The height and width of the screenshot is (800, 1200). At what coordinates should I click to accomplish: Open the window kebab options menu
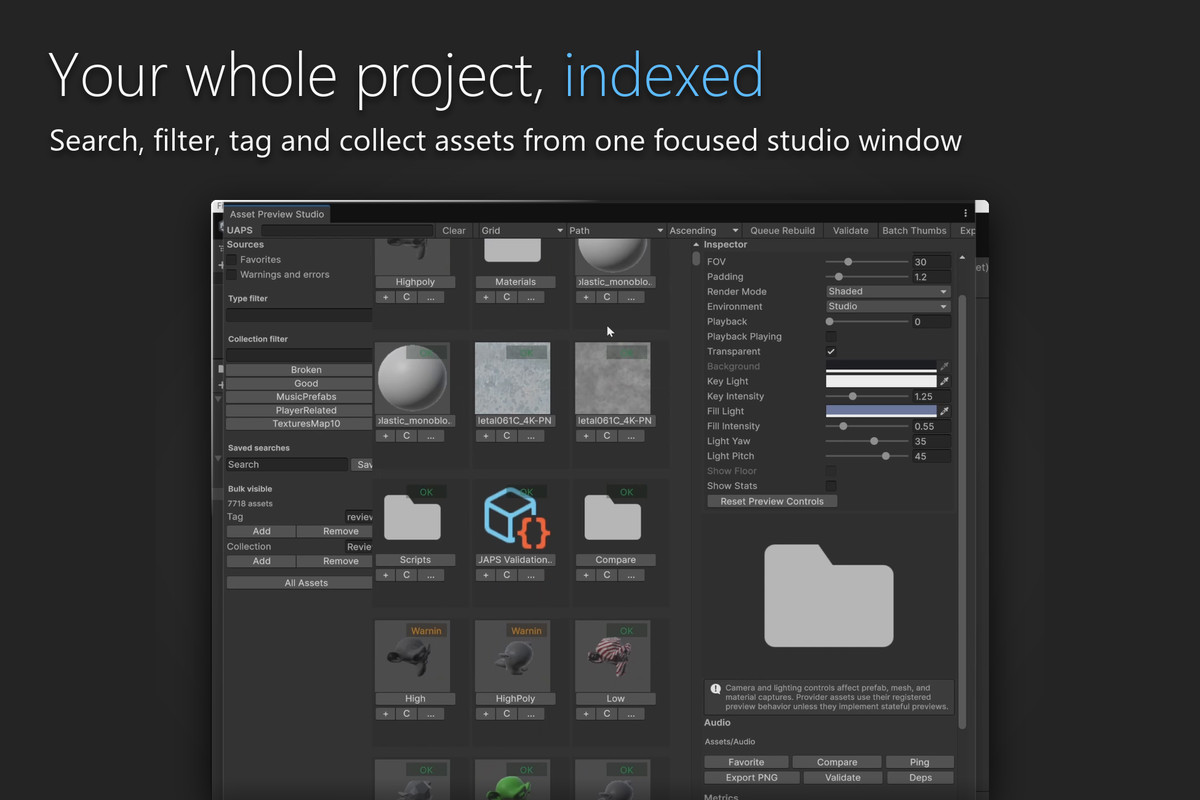[965, 213]
